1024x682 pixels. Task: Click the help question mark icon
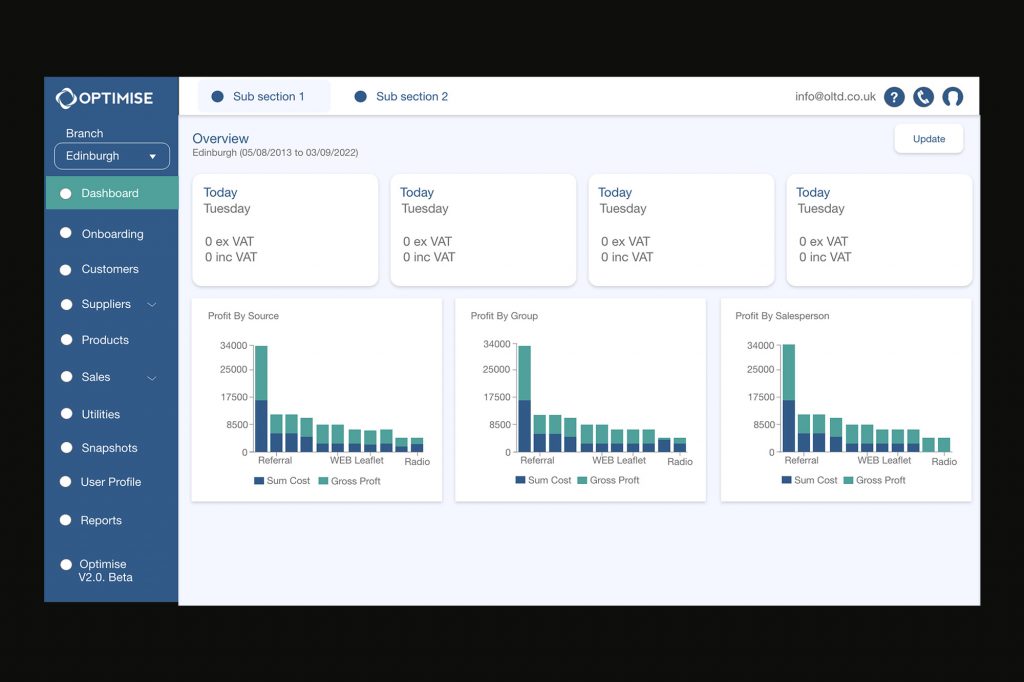(894, 97)
